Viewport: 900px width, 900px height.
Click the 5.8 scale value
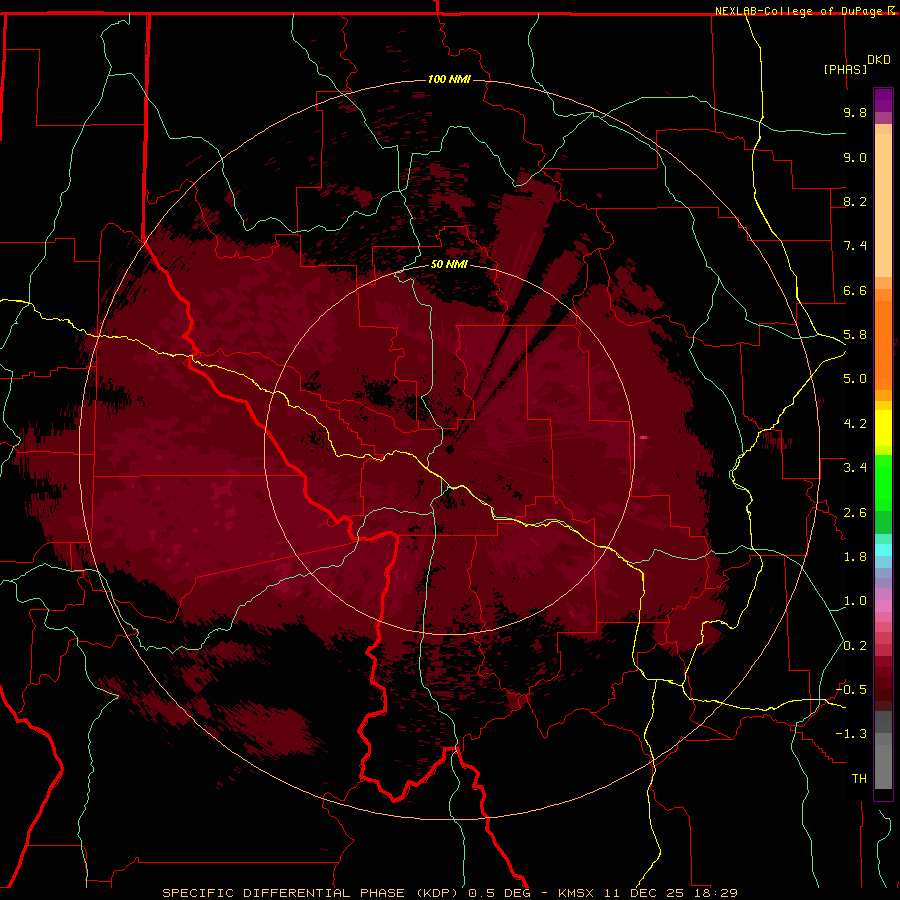[x=855, y=335]
